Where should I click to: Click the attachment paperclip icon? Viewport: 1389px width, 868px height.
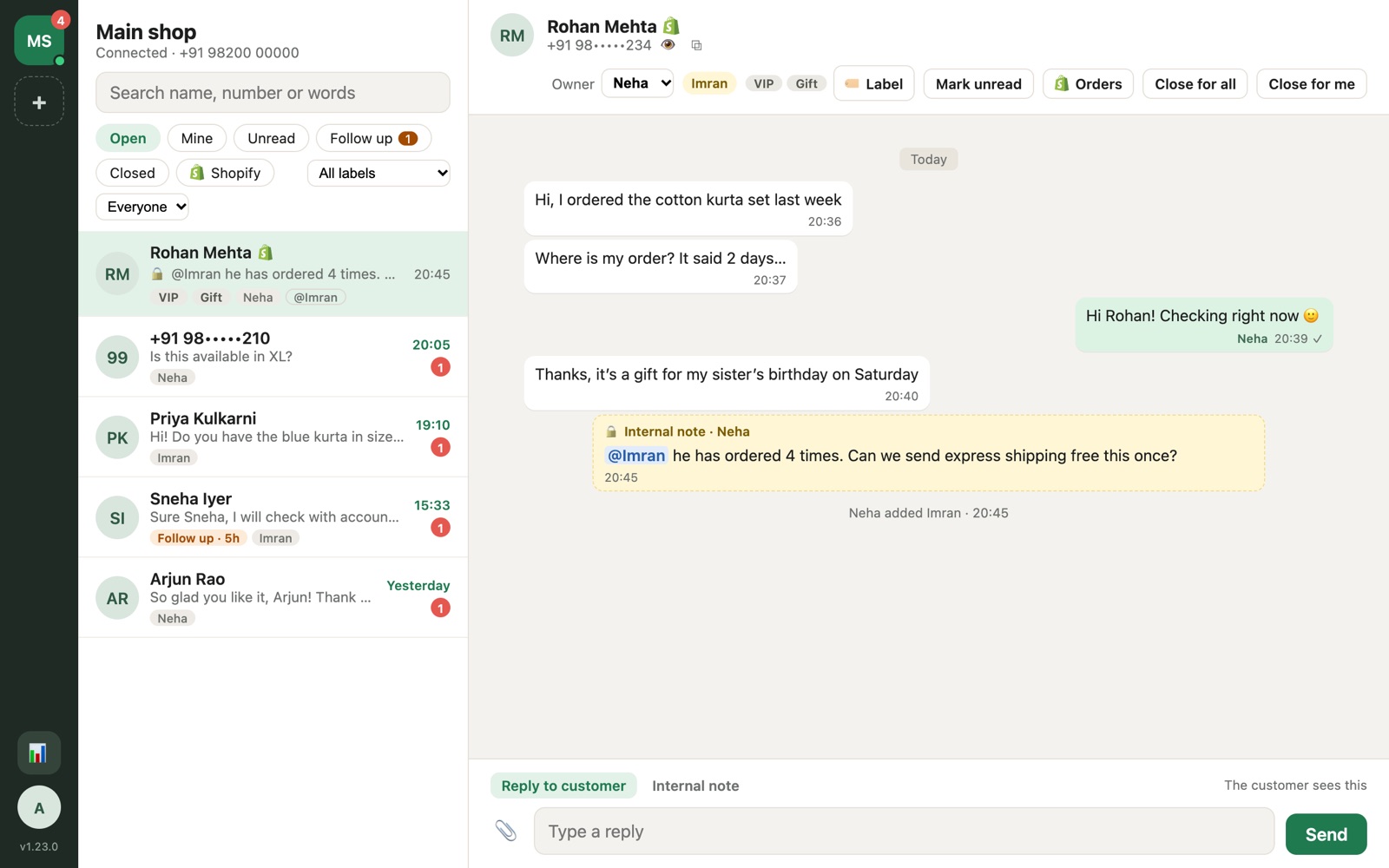coord(506,831)
